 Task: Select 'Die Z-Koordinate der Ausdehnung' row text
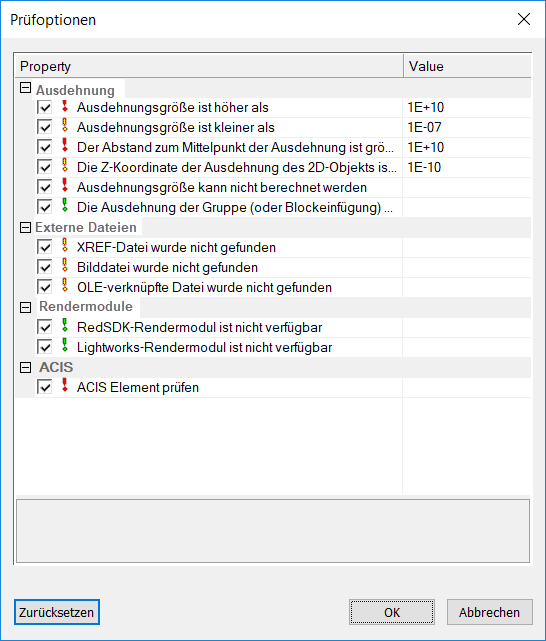coord(237,168)
